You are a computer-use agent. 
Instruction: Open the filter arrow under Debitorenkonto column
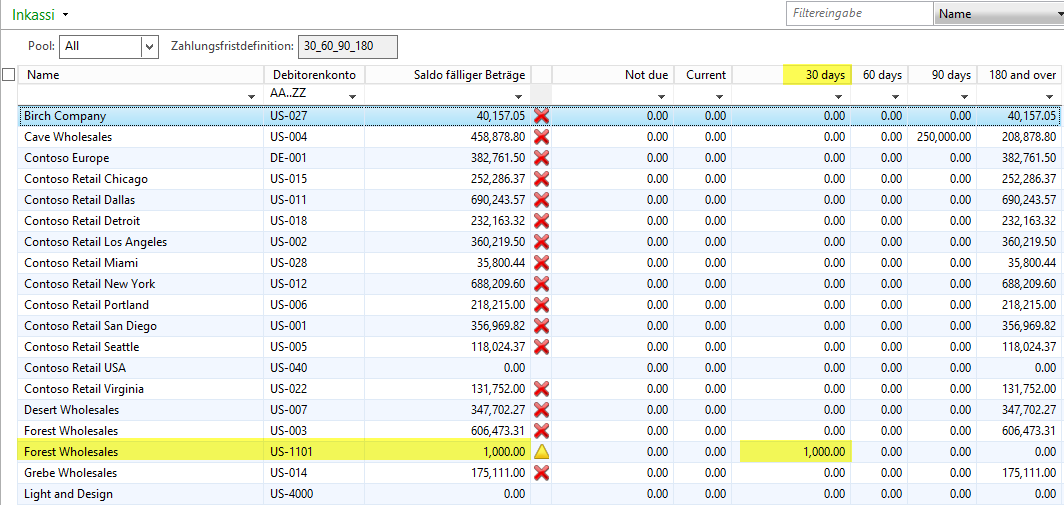click(x=352, y=96)
